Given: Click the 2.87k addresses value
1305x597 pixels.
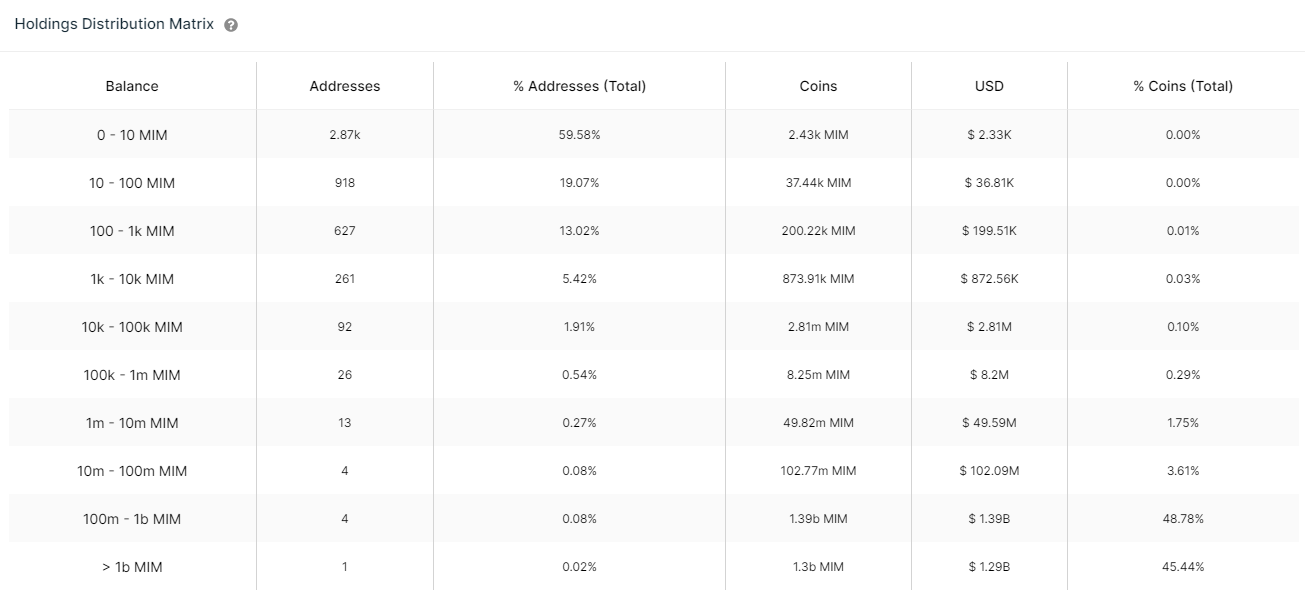Looking at the screenshot, I should (x=345, y=135).
